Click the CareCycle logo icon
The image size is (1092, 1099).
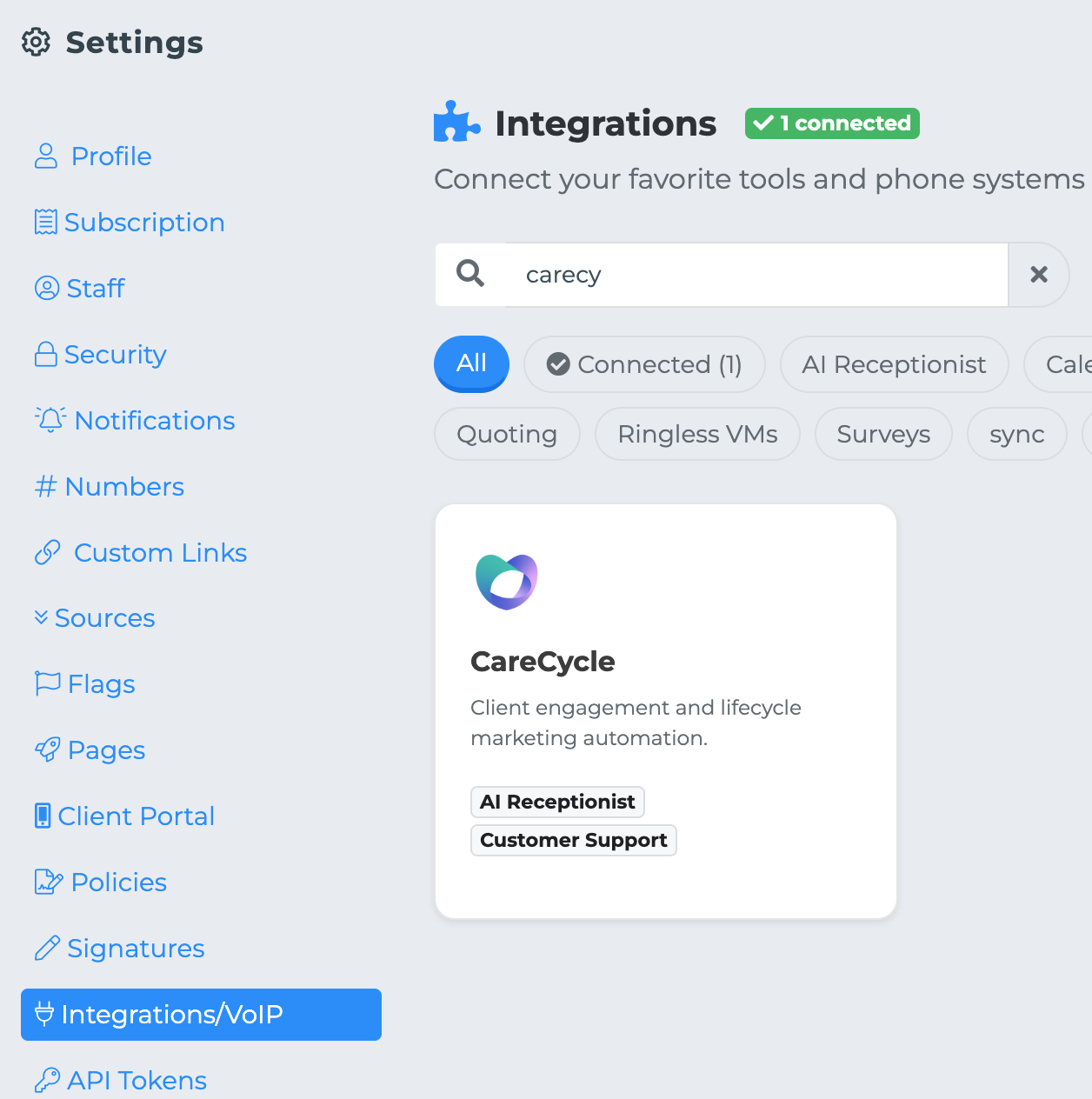pyautogui.click(x=507, y=582)
